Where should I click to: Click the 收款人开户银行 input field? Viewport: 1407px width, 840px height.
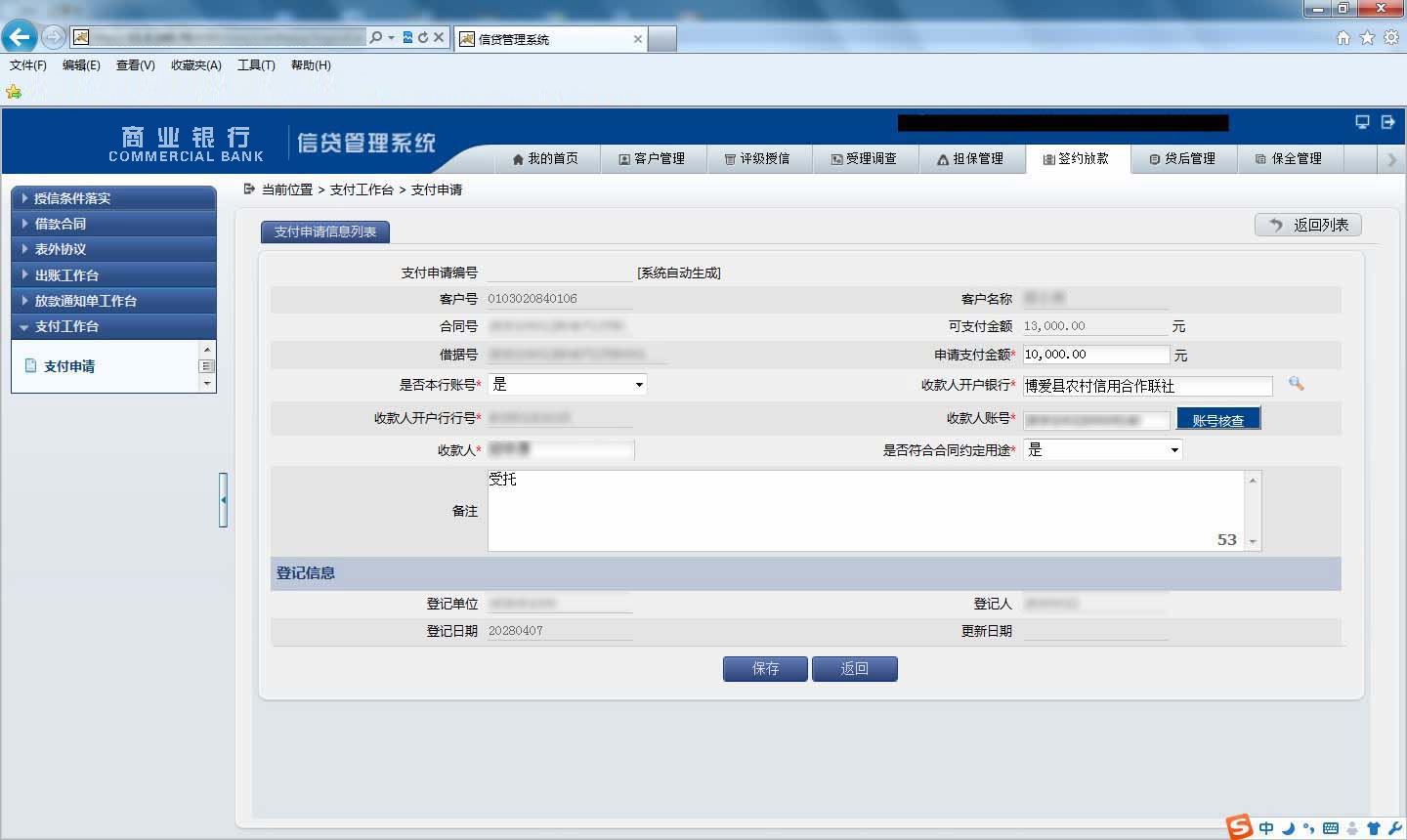(x=1148, y=386)
